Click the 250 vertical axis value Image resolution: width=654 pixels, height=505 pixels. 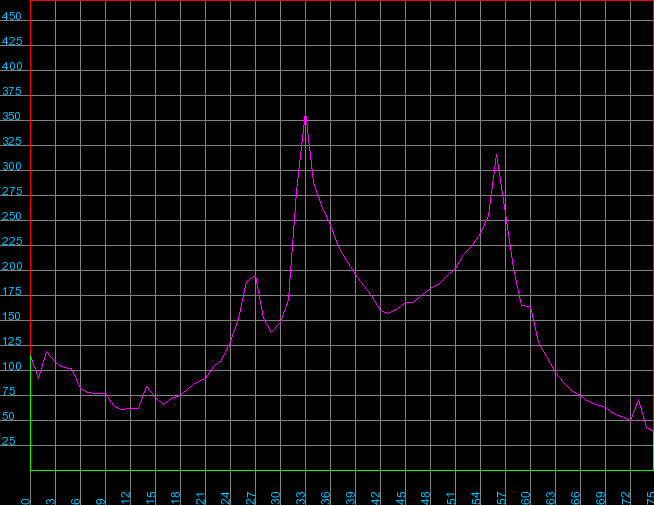(x=12, y=216)
